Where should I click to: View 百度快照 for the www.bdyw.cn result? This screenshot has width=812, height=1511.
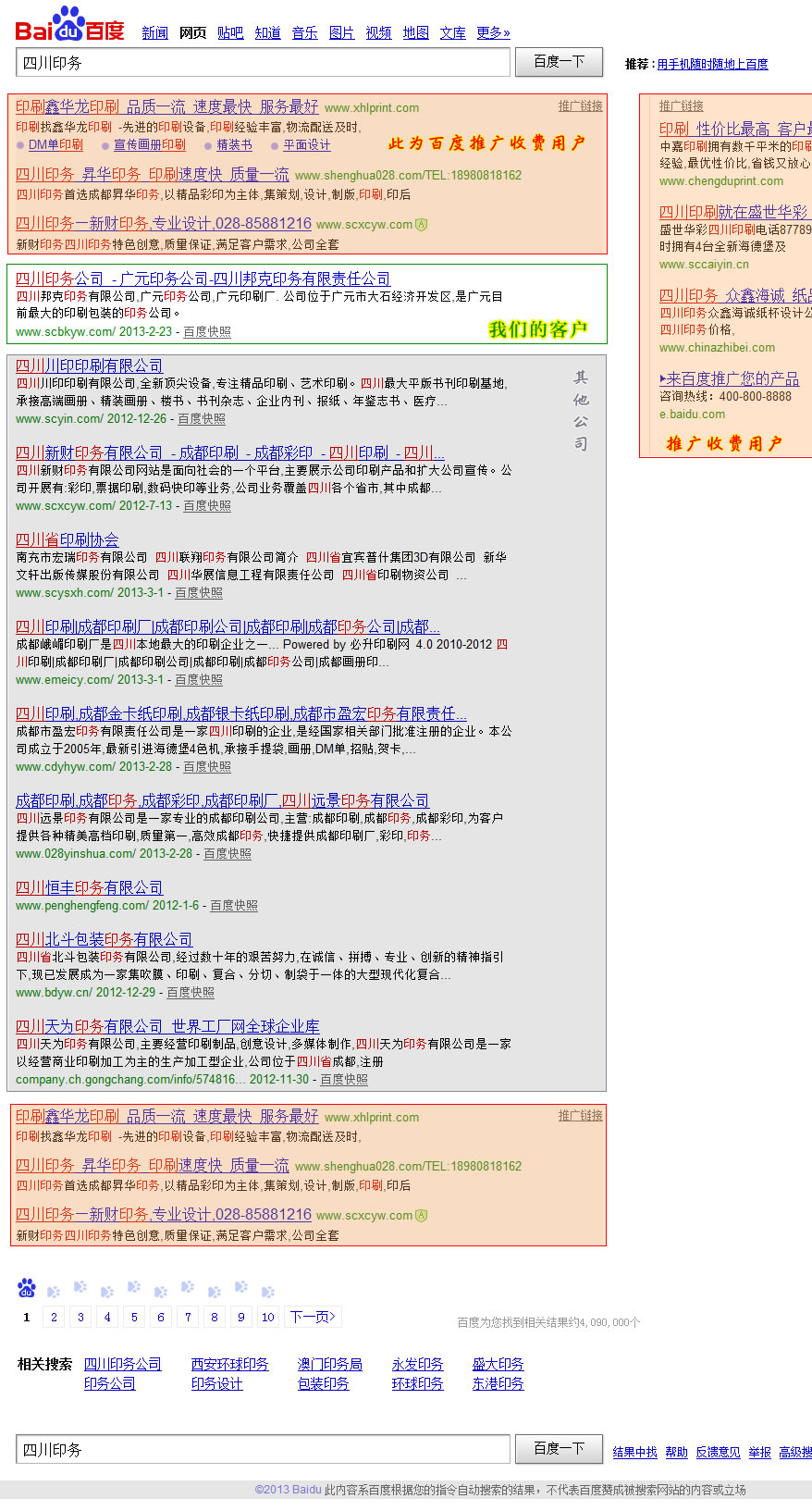pos(191,993)
